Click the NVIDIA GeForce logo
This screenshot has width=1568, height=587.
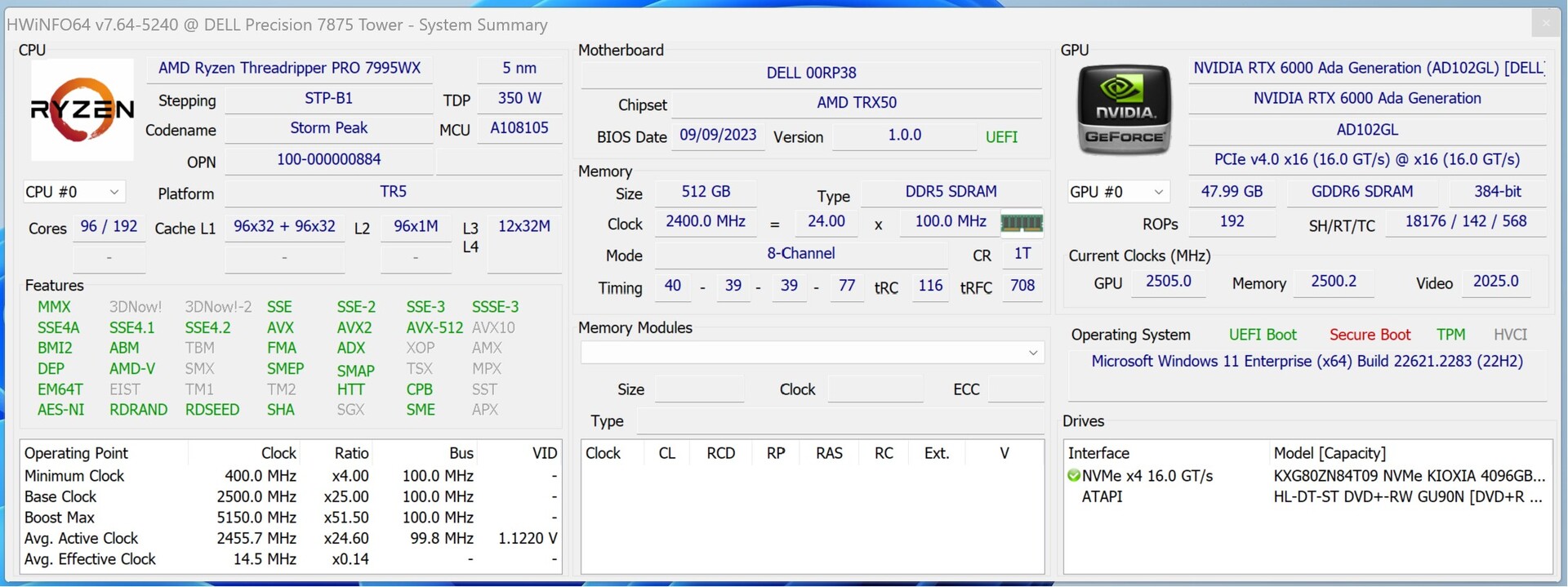click(1125, 110)
